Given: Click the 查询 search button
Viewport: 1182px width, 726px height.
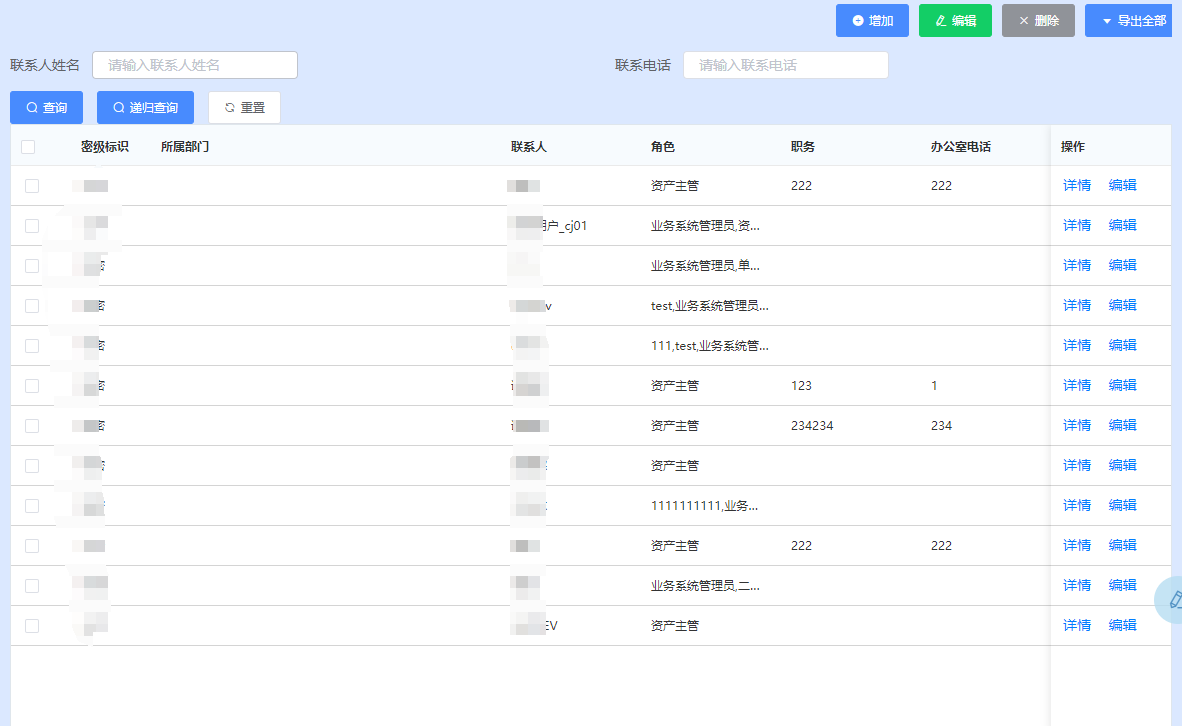Looking at the screenshot, I should pyautogui.click(x=46, y=108).
